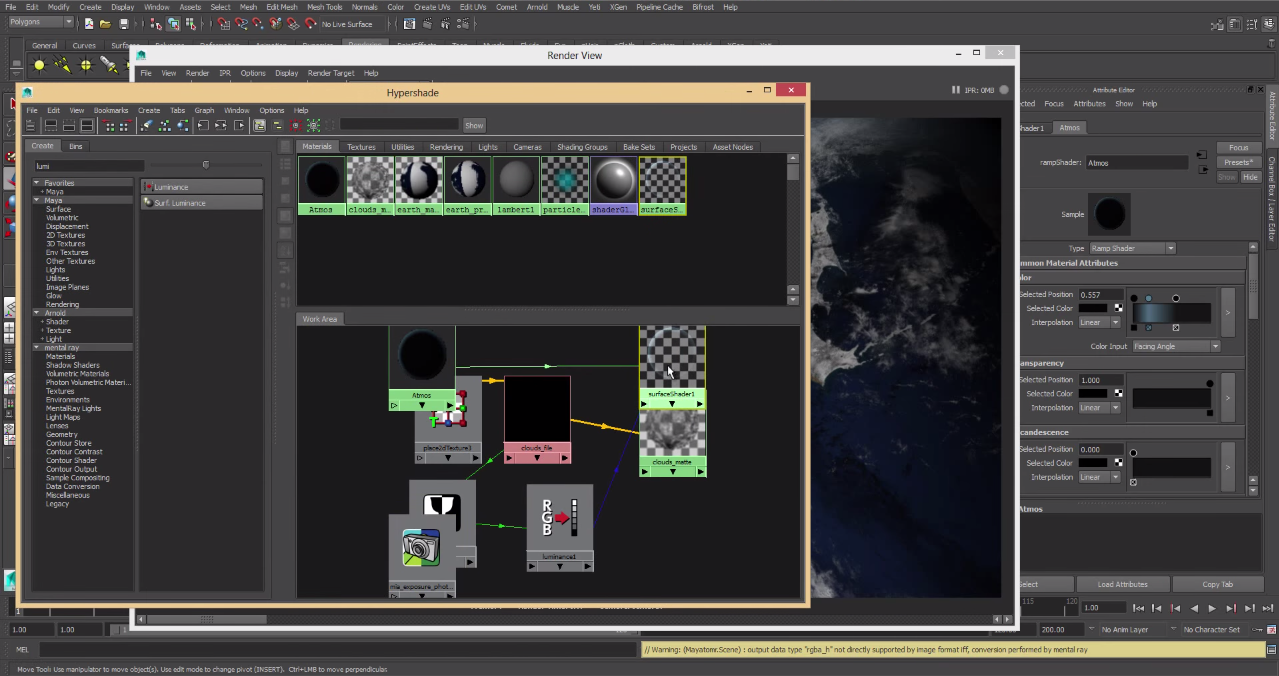Open the material Type Ramp Shader dropdown
This screenshot has width=1279, height=676.
(x=1131, y=248)
